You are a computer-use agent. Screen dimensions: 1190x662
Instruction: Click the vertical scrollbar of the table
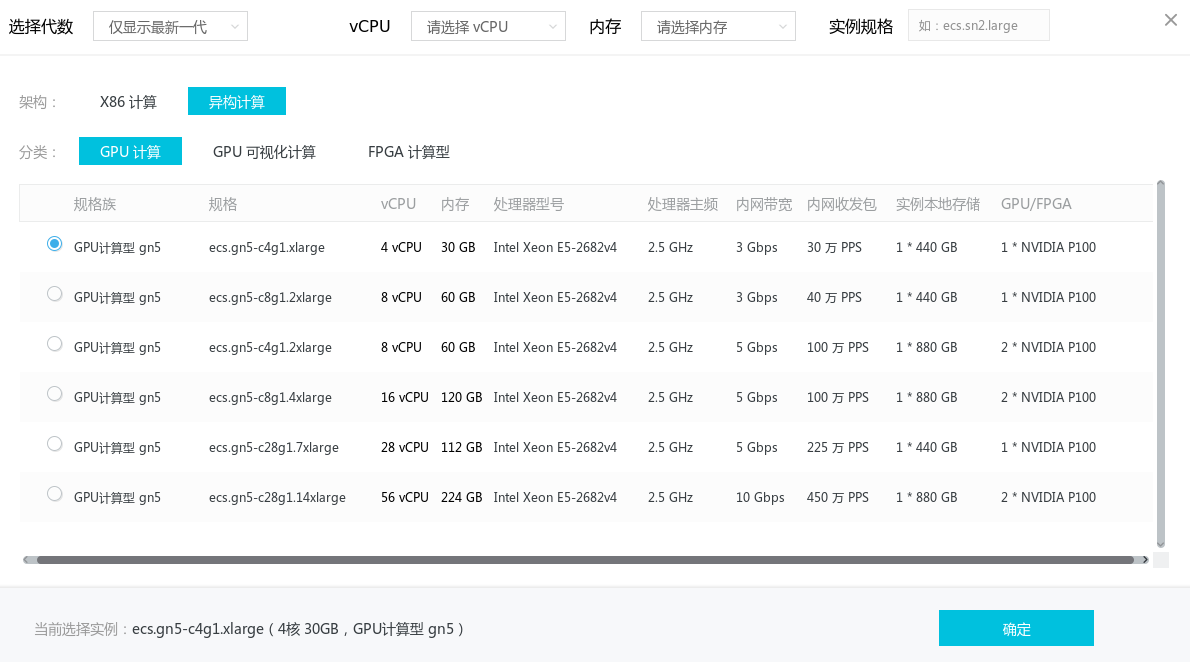(1160, 363)
